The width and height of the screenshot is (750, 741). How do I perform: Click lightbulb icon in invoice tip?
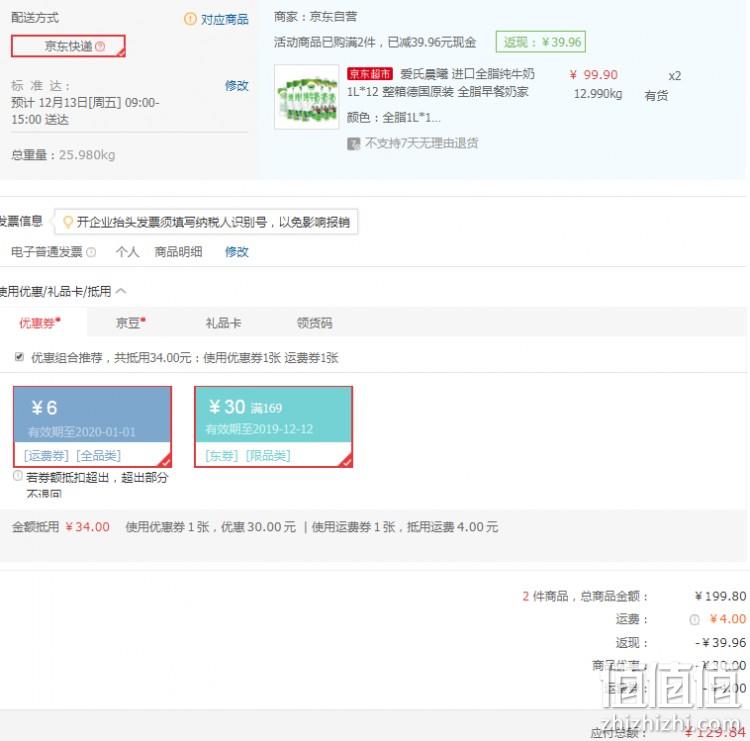[68, 222]
